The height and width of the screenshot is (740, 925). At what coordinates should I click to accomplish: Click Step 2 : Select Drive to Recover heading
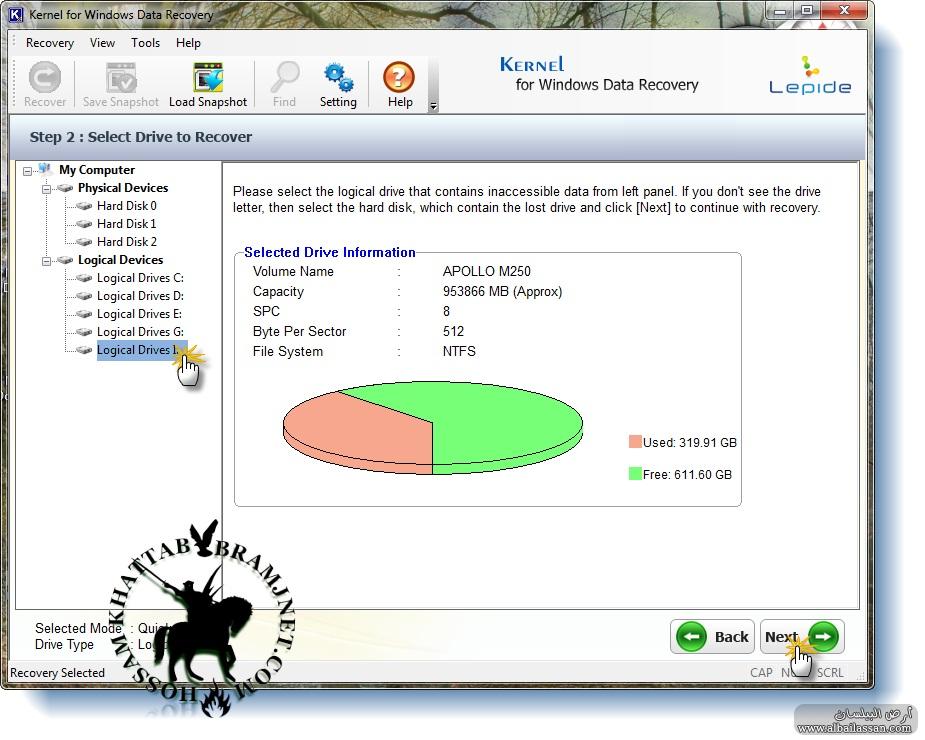pos(141,137)
